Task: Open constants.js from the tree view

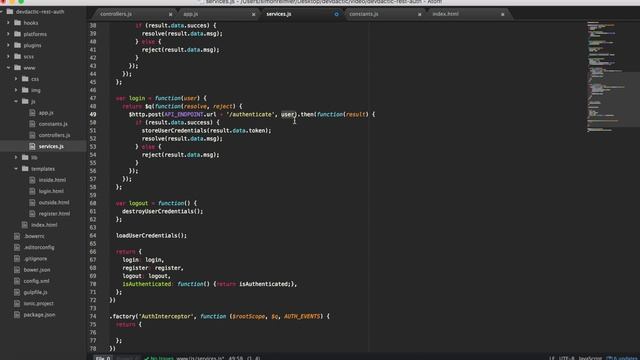Action: pos(53,124)
